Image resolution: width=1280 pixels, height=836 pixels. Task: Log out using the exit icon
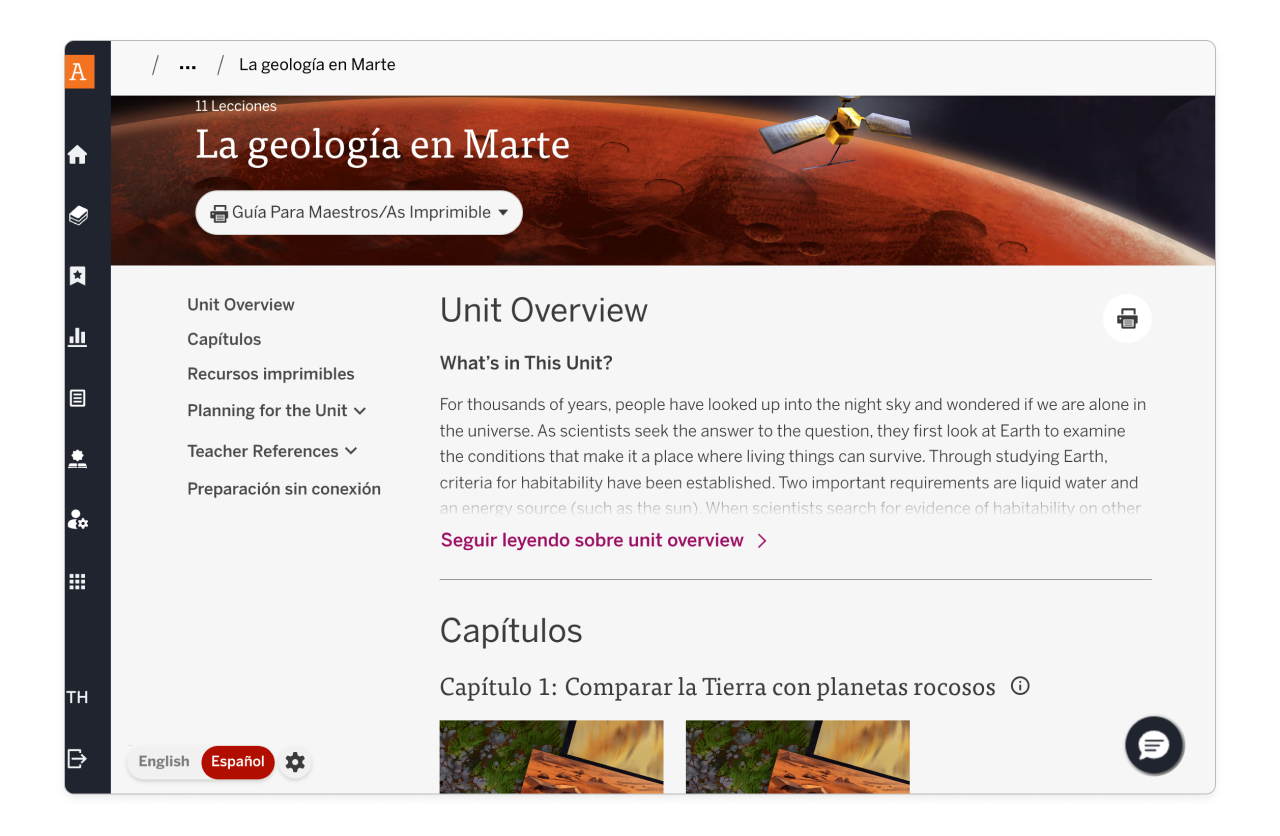pos(77,758)
